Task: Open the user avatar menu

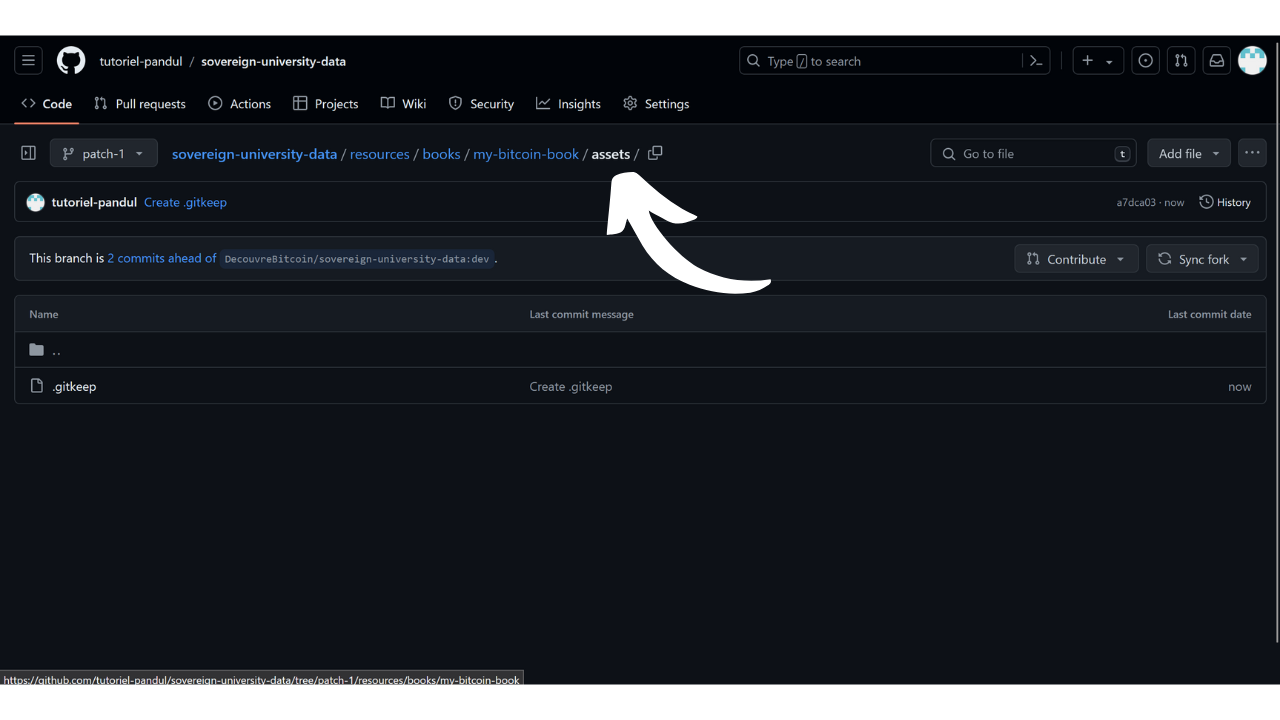Action: tap(1252, 61)
